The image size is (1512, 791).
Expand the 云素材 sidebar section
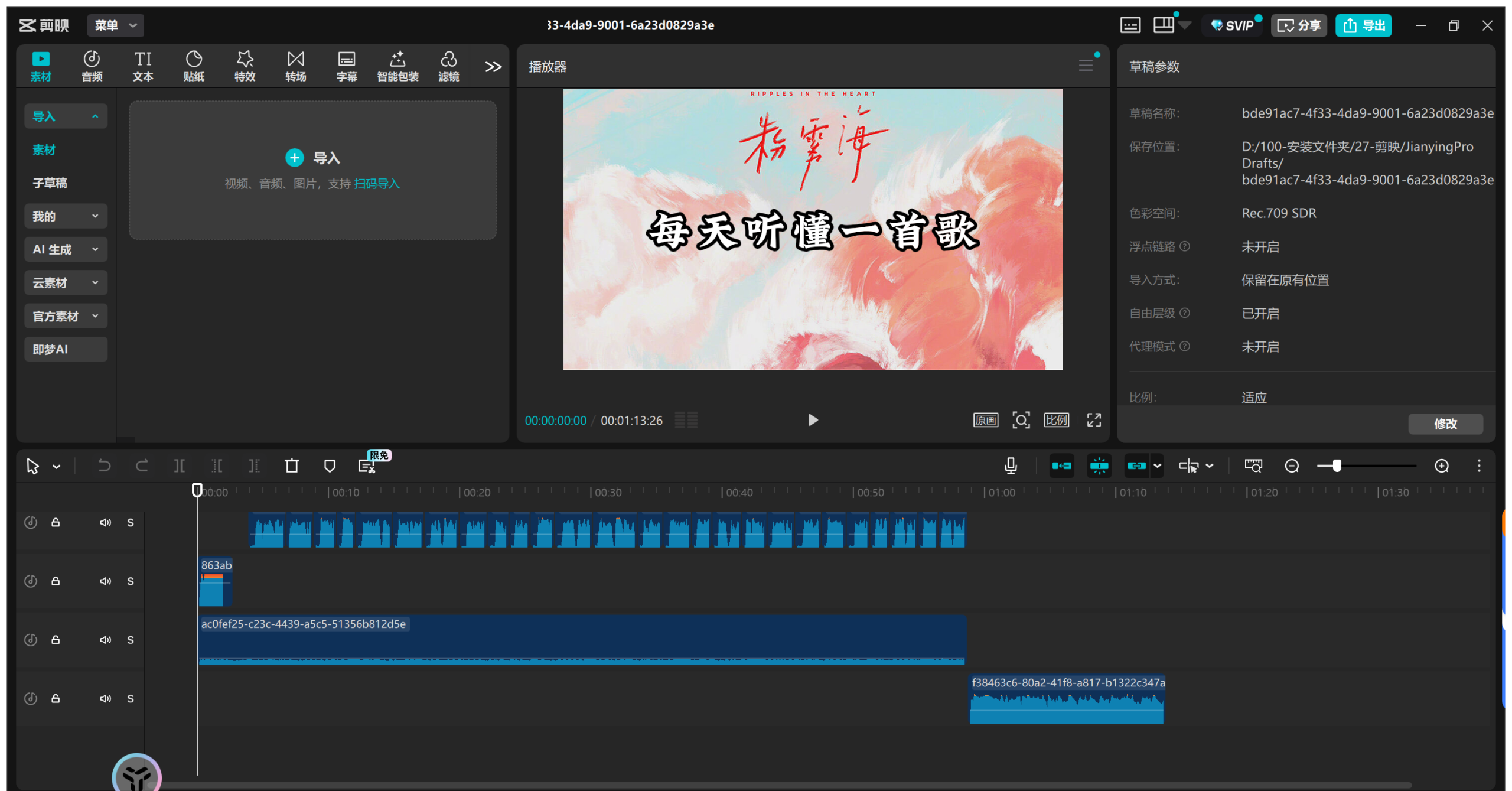(x=66, y=283)
